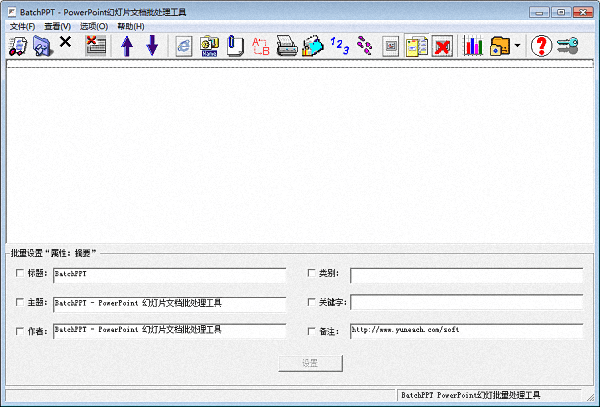Image resolution: width=600 pixels, height=407 pixels.
Task: Click the empty 关键字 input field
Action: coord(466,302)
